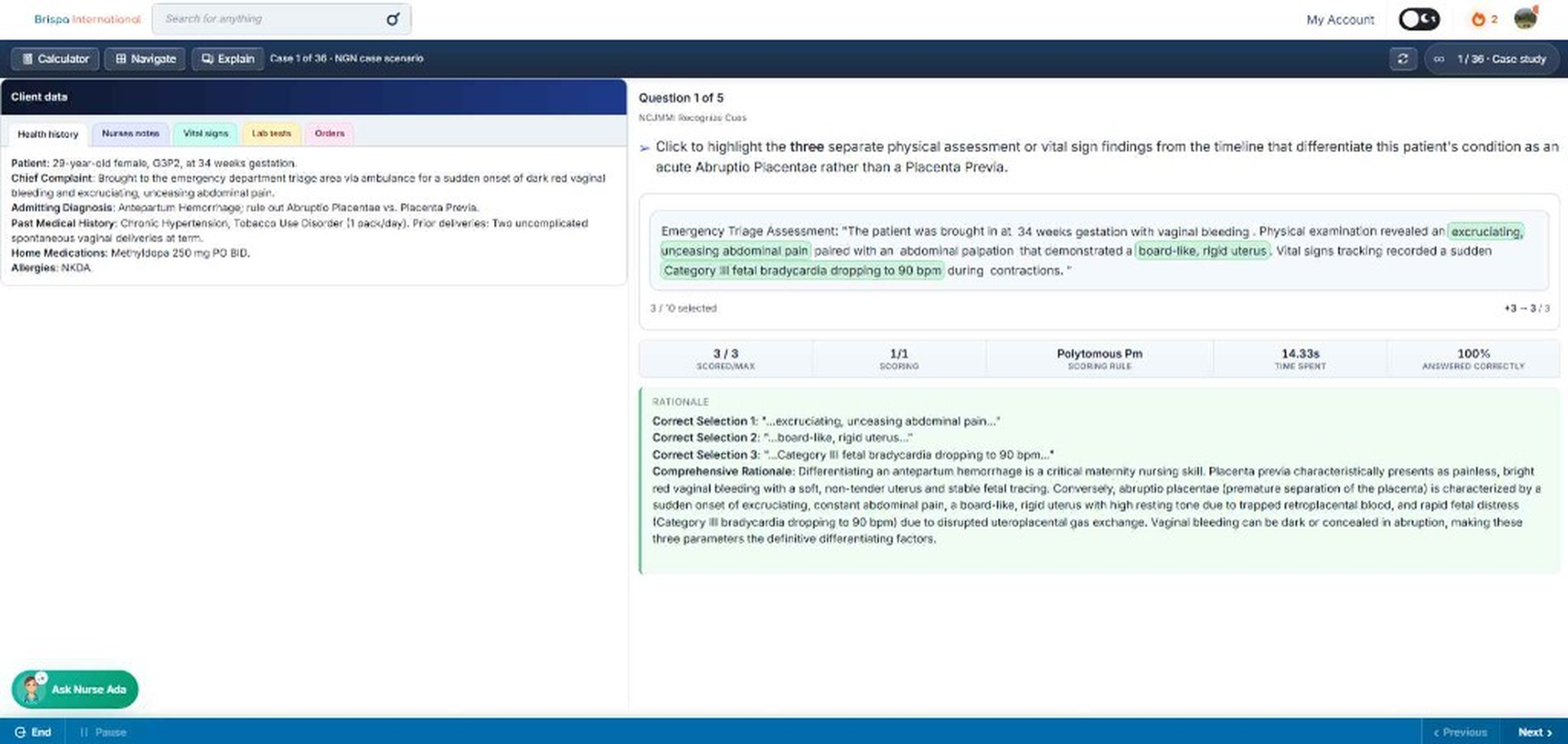The height and width of the screenshot is (744, 1568).
Task: Click the search magnifier icon
Action: (x=393, y=19)
